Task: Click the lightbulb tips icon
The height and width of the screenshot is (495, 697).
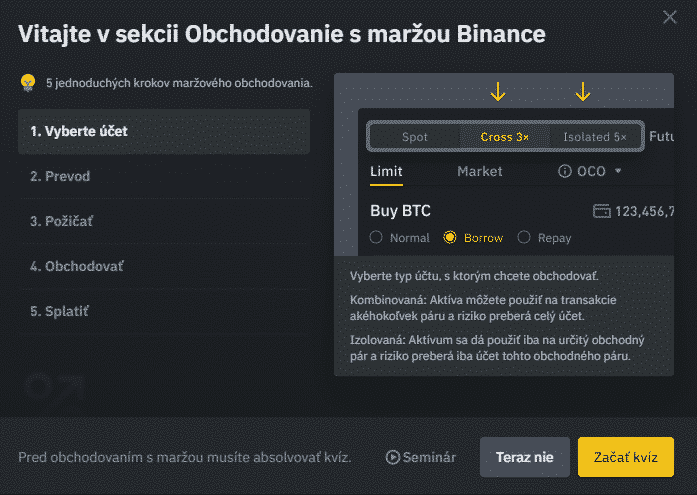Action: 28,83
